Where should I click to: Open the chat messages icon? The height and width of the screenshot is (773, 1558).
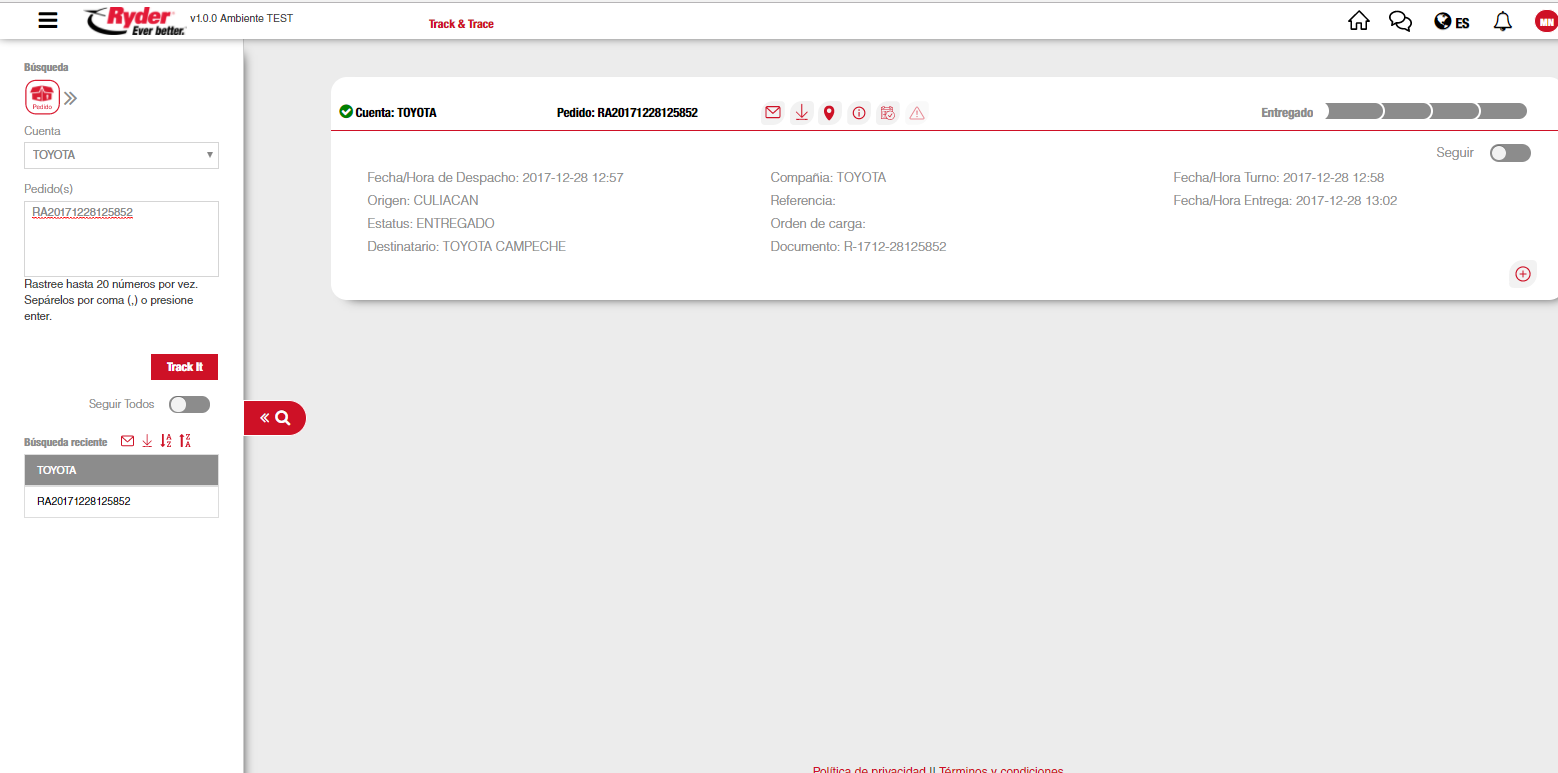(x=1400, y=21)
